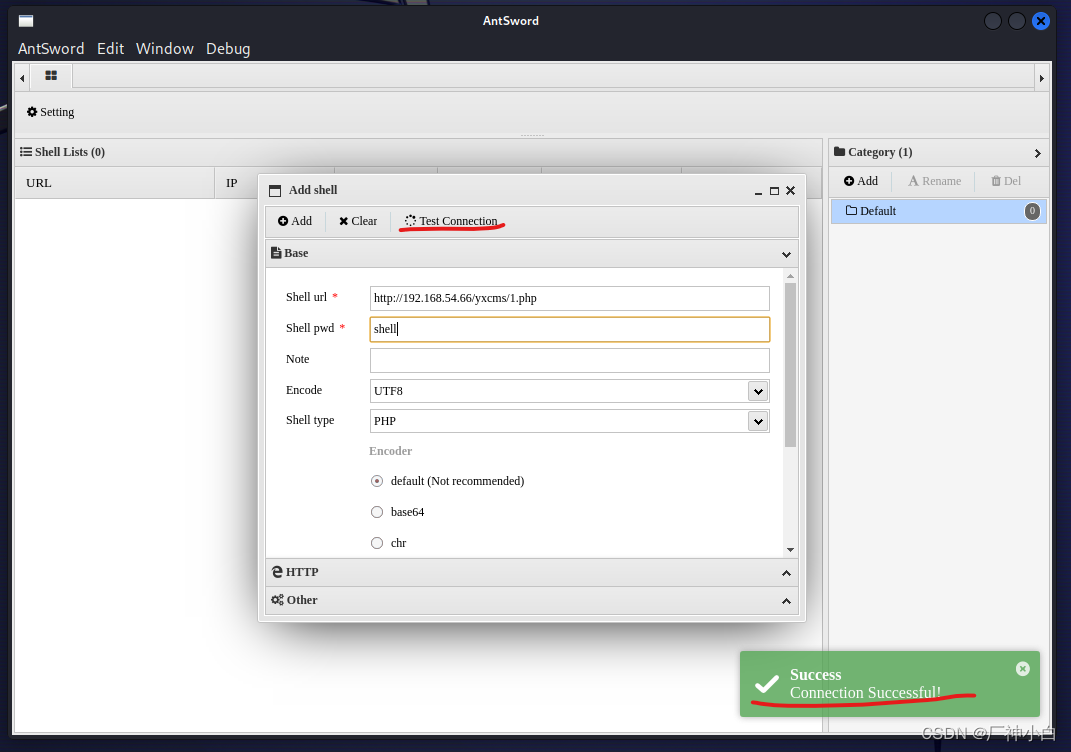Click the Clear button
Screen dimensions: 1071x752
point(358,221)
